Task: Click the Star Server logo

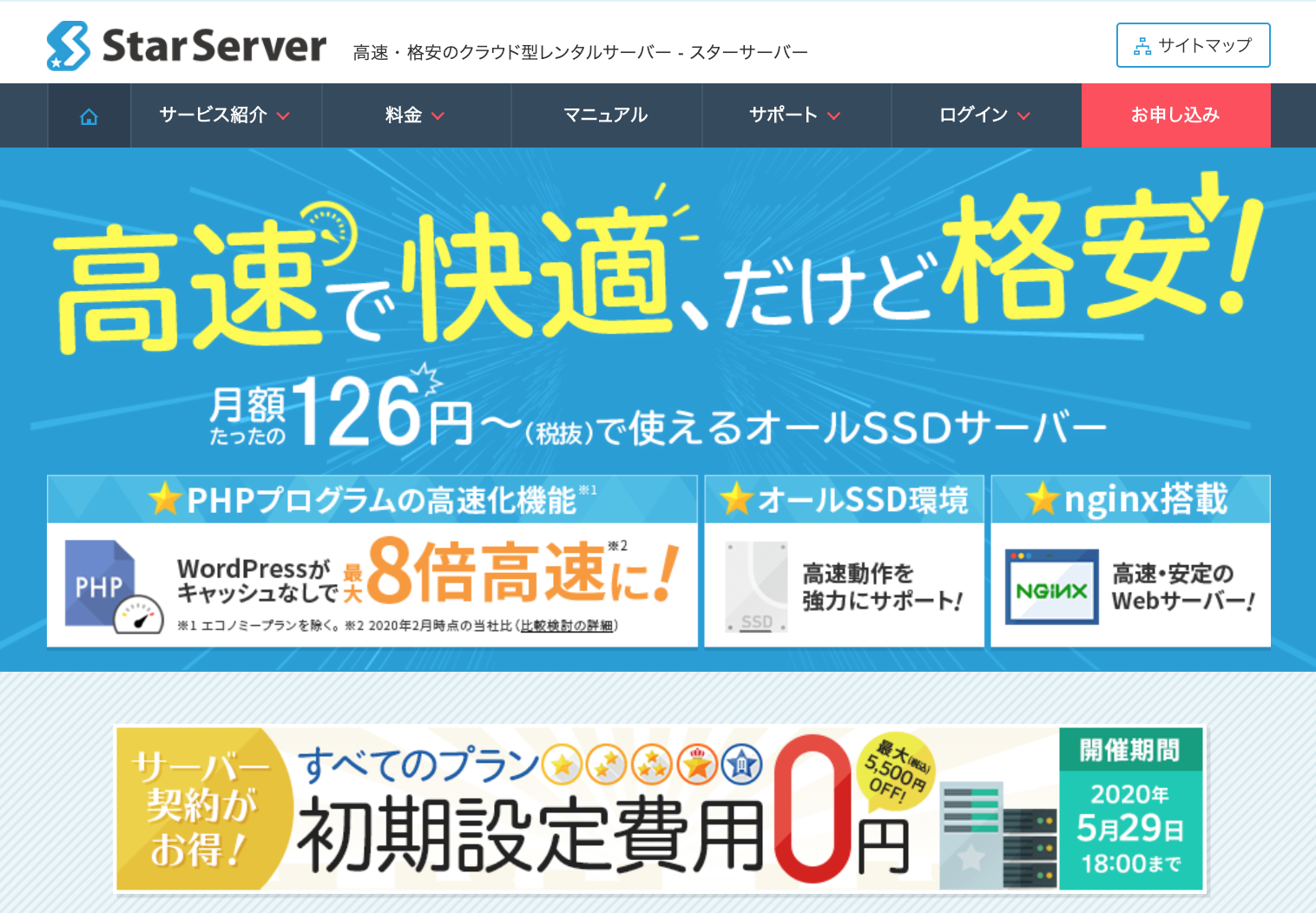Action: pyautogui.click(x=187, y=46)
